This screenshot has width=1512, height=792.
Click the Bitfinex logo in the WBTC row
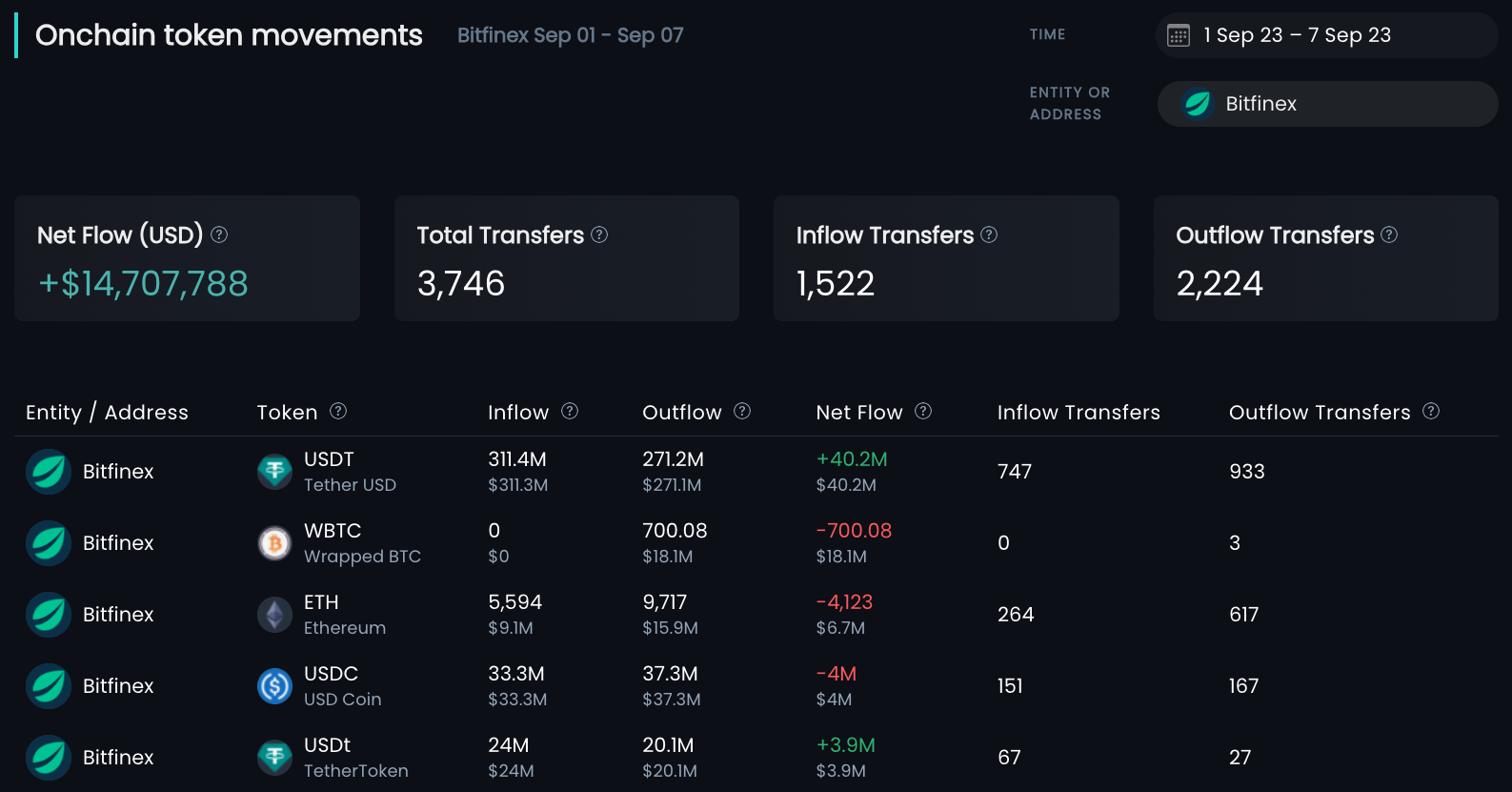point(49,543)
